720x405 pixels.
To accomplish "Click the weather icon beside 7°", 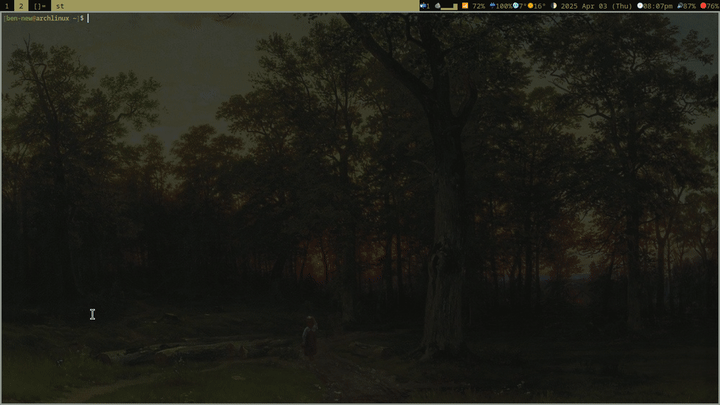I will (x=515, y=6).
